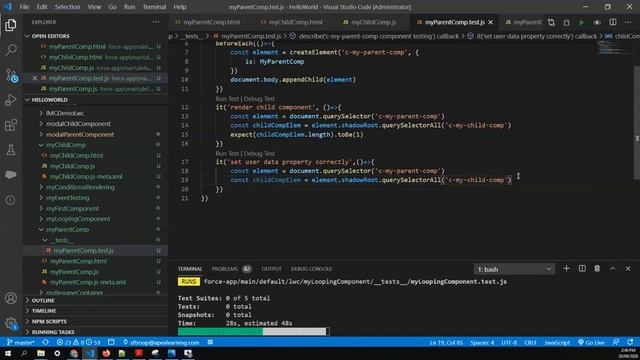
Task: Click JavaScript language mode in status bar
Action: 557,342
